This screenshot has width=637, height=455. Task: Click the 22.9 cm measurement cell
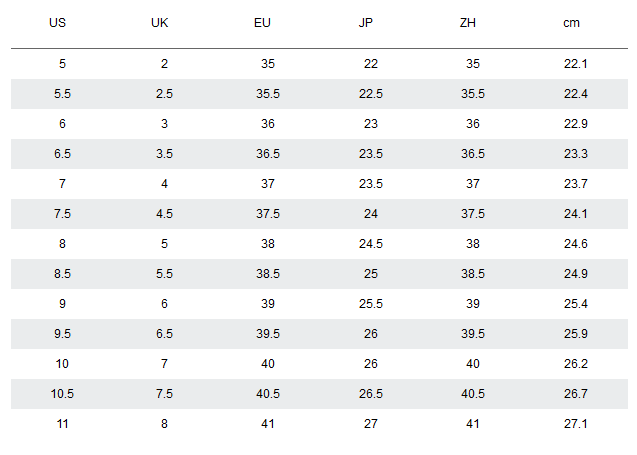click(576, 124)
